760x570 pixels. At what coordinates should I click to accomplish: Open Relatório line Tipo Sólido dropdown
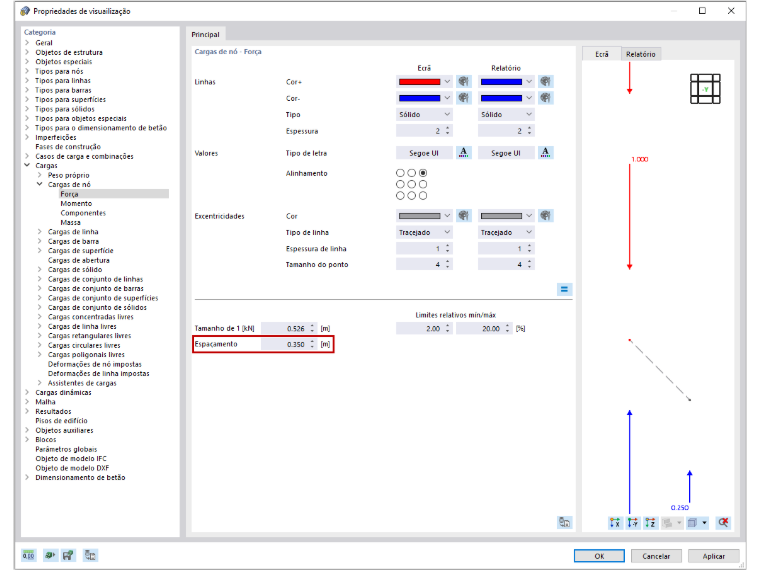click(x=506, y=114)
